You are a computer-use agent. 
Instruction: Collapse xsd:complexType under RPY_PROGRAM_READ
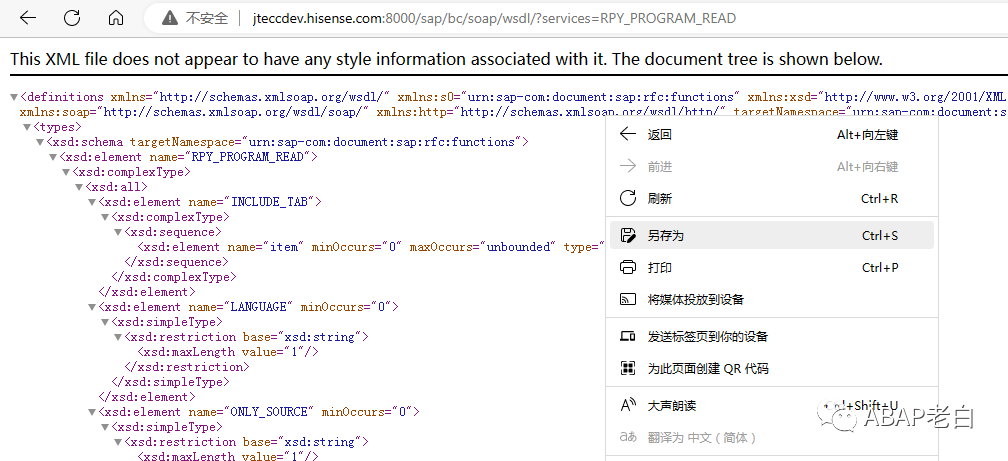(66, 172)
